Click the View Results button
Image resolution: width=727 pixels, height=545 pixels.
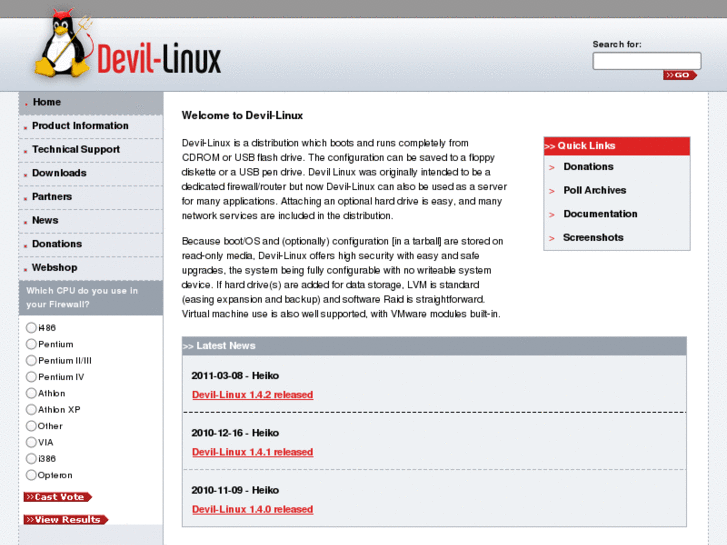(65, 519)
